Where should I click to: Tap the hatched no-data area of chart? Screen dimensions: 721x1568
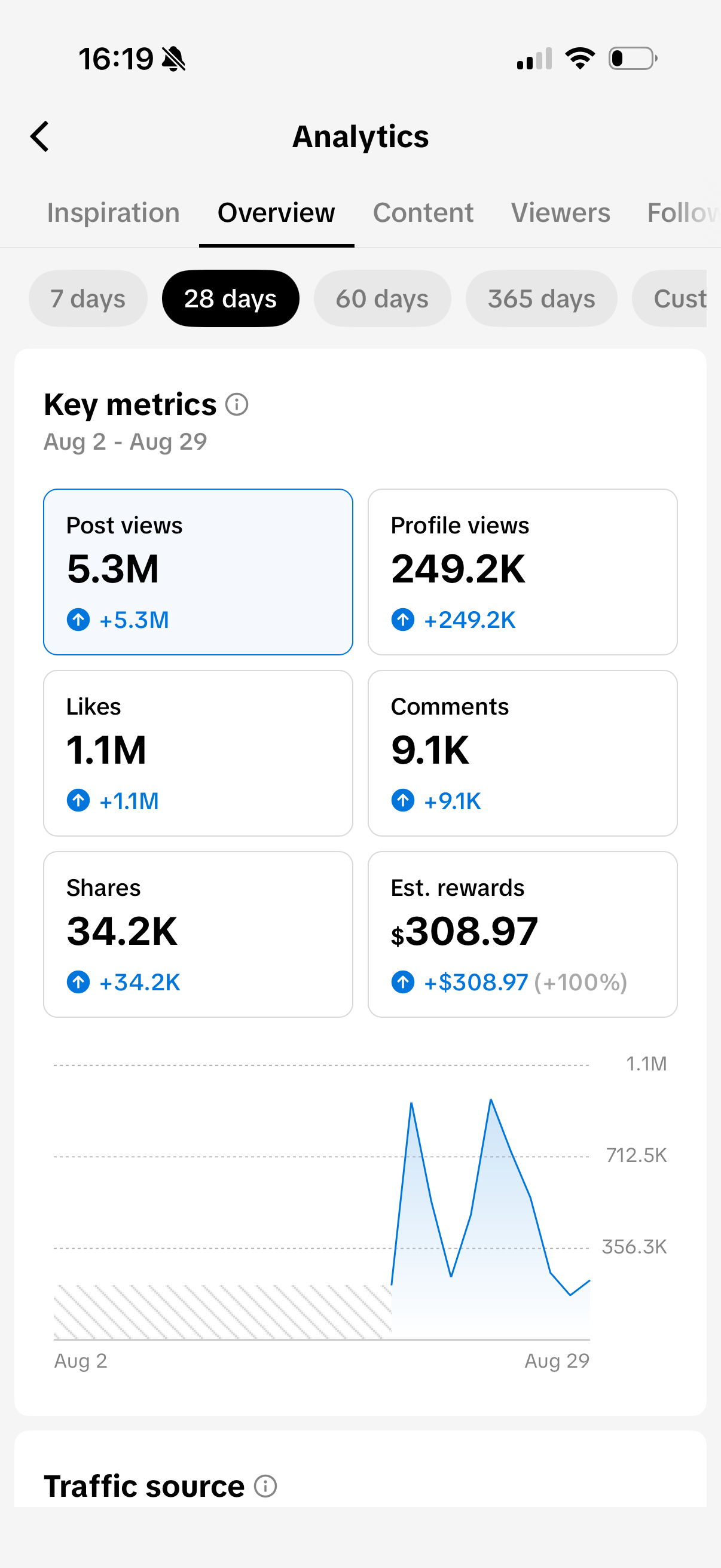(x=222, y=1311)
